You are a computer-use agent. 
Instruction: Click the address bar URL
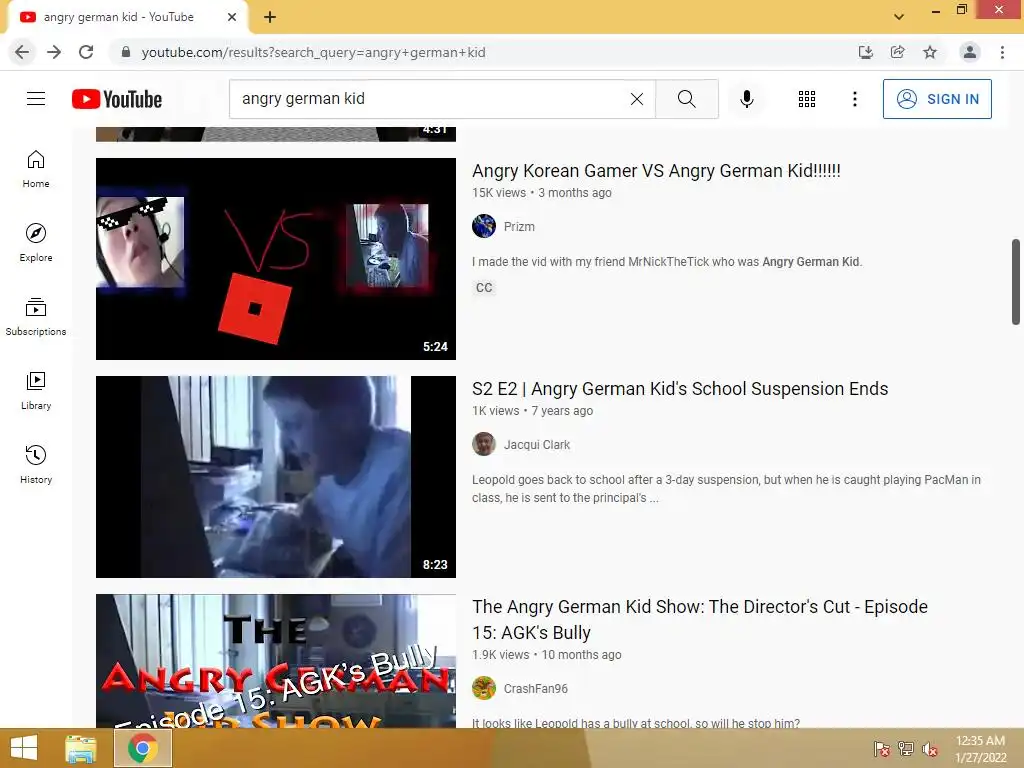pos(313,52)
